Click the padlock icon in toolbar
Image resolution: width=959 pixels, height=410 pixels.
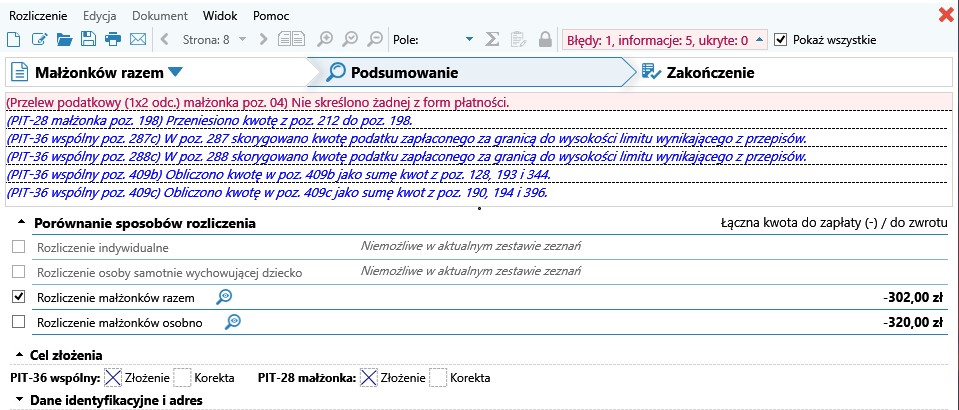click(x=545, y=40)
